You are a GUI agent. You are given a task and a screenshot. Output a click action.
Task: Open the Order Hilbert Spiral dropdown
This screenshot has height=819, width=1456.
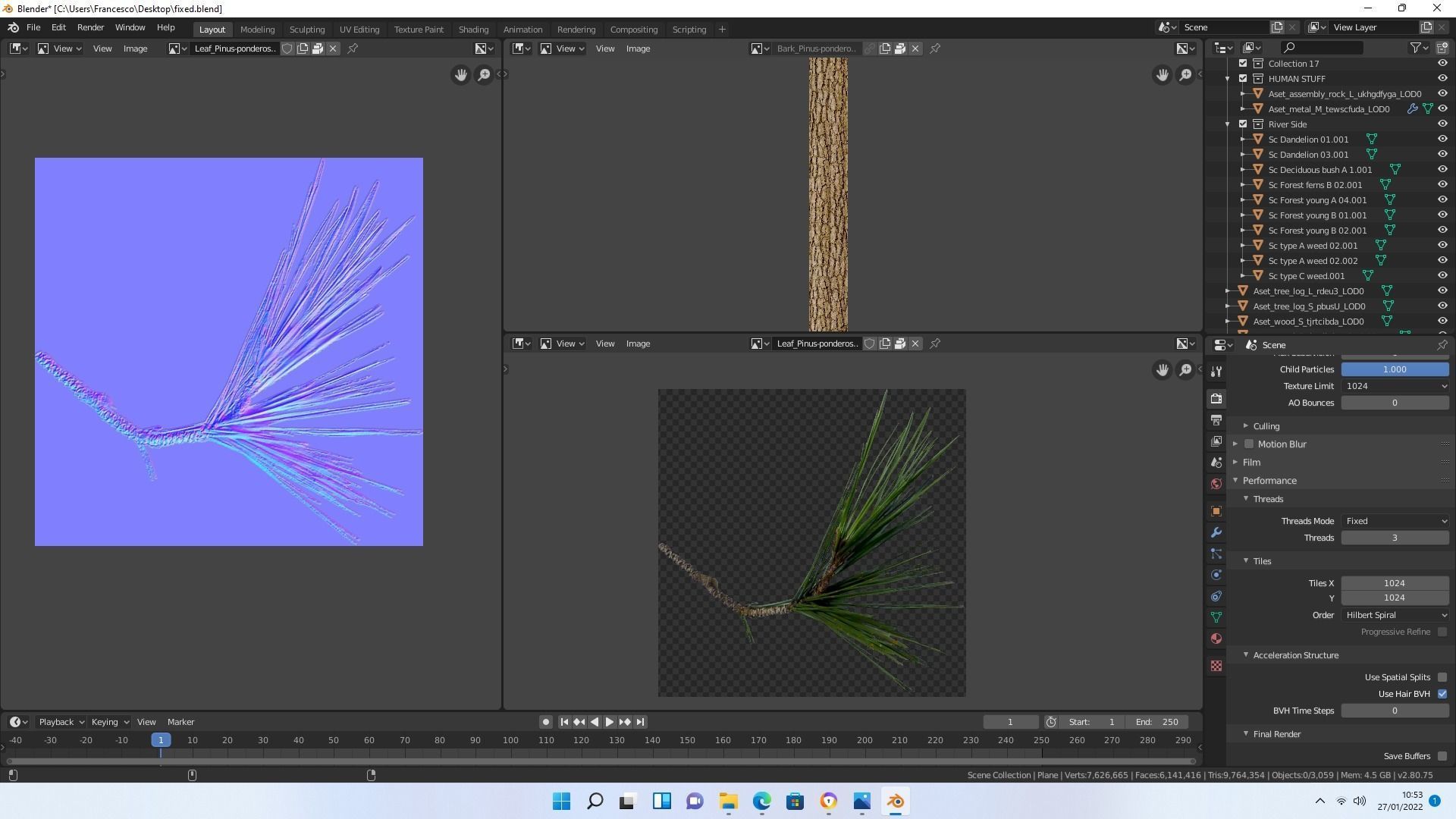click(1395, 615)
